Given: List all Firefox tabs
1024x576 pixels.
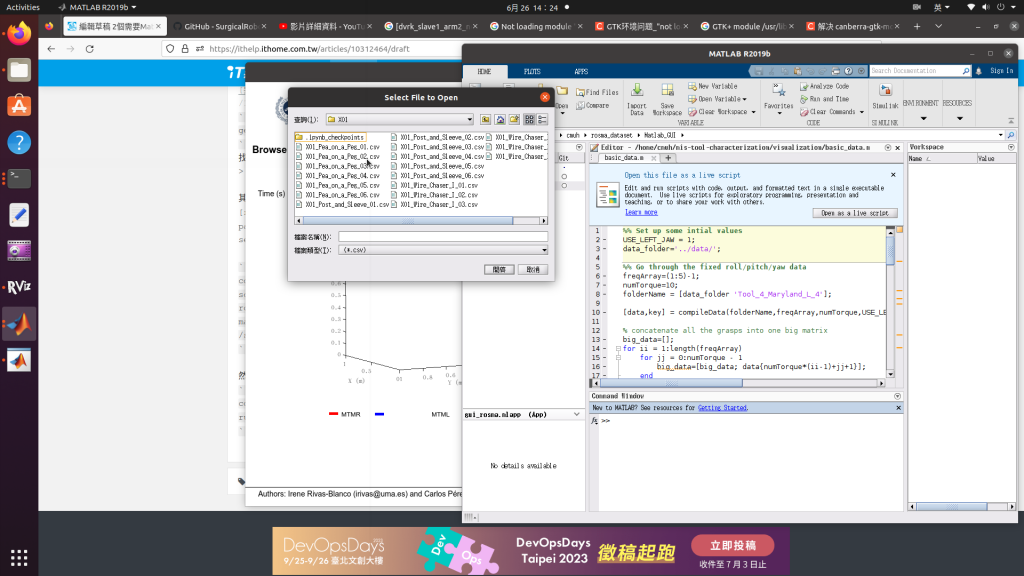Looking at the screenshot, I should [x=938, y=26].
